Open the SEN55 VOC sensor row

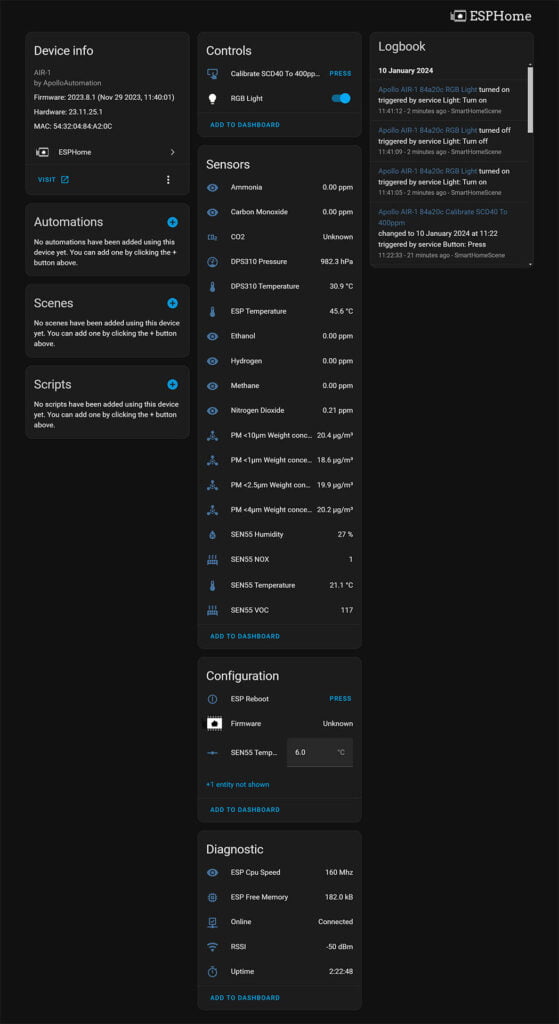[x=280, y=610]
